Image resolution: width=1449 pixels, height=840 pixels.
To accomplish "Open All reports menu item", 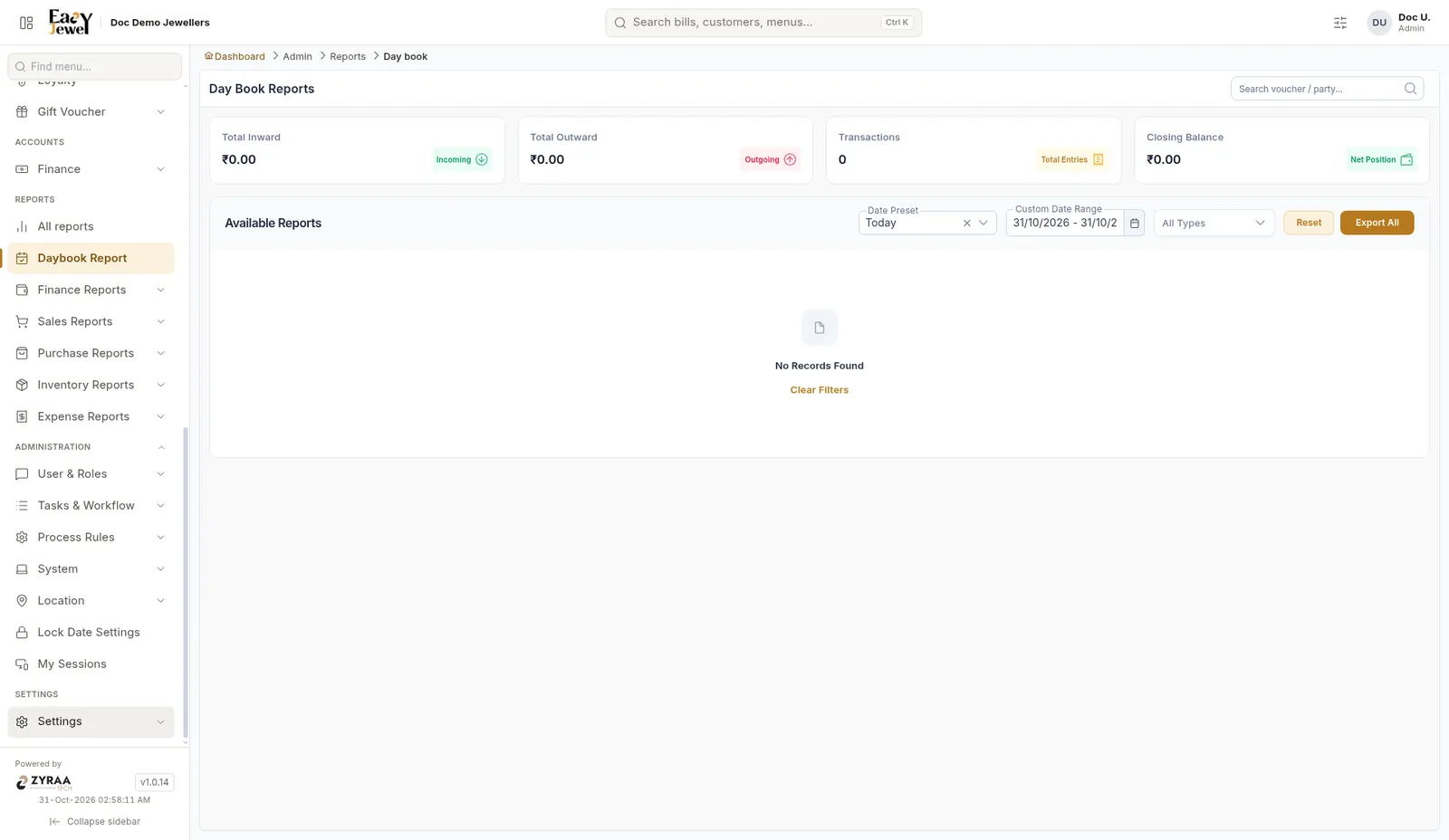I will point(91,226).
